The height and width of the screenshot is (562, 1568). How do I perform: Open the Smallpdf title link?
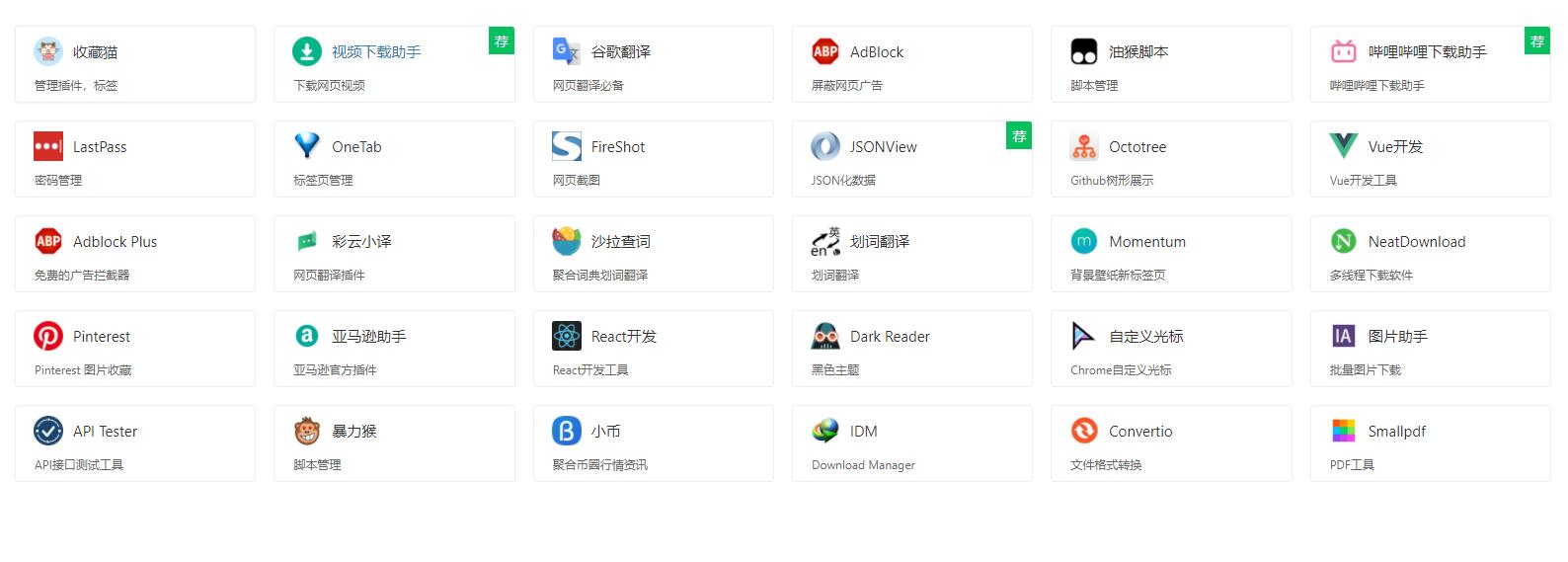(1397, 431)
